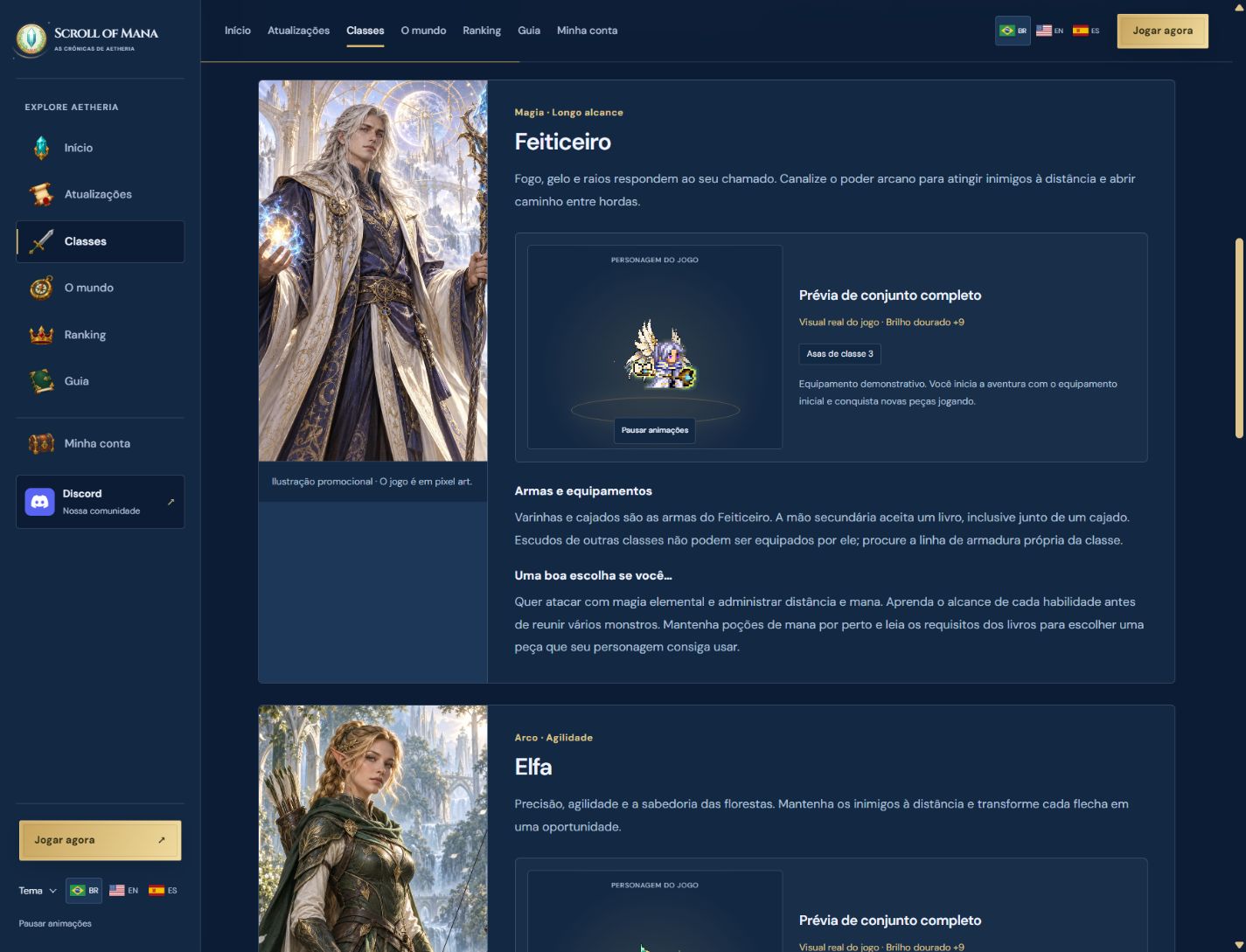
Task: Click the sword icon beside sidebar Classes
Action: pyautogui.click(x=41, y=241)
